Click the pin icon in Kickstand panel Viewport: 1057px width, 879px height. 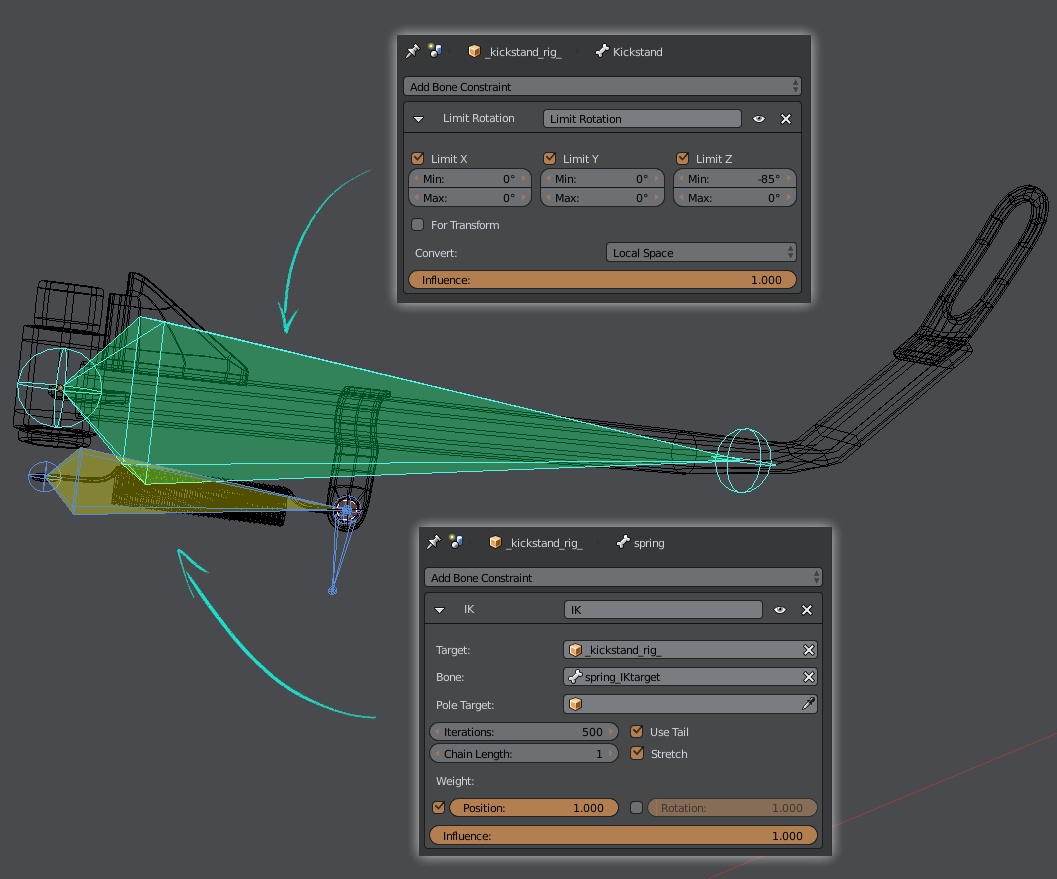tap(412, 51)
